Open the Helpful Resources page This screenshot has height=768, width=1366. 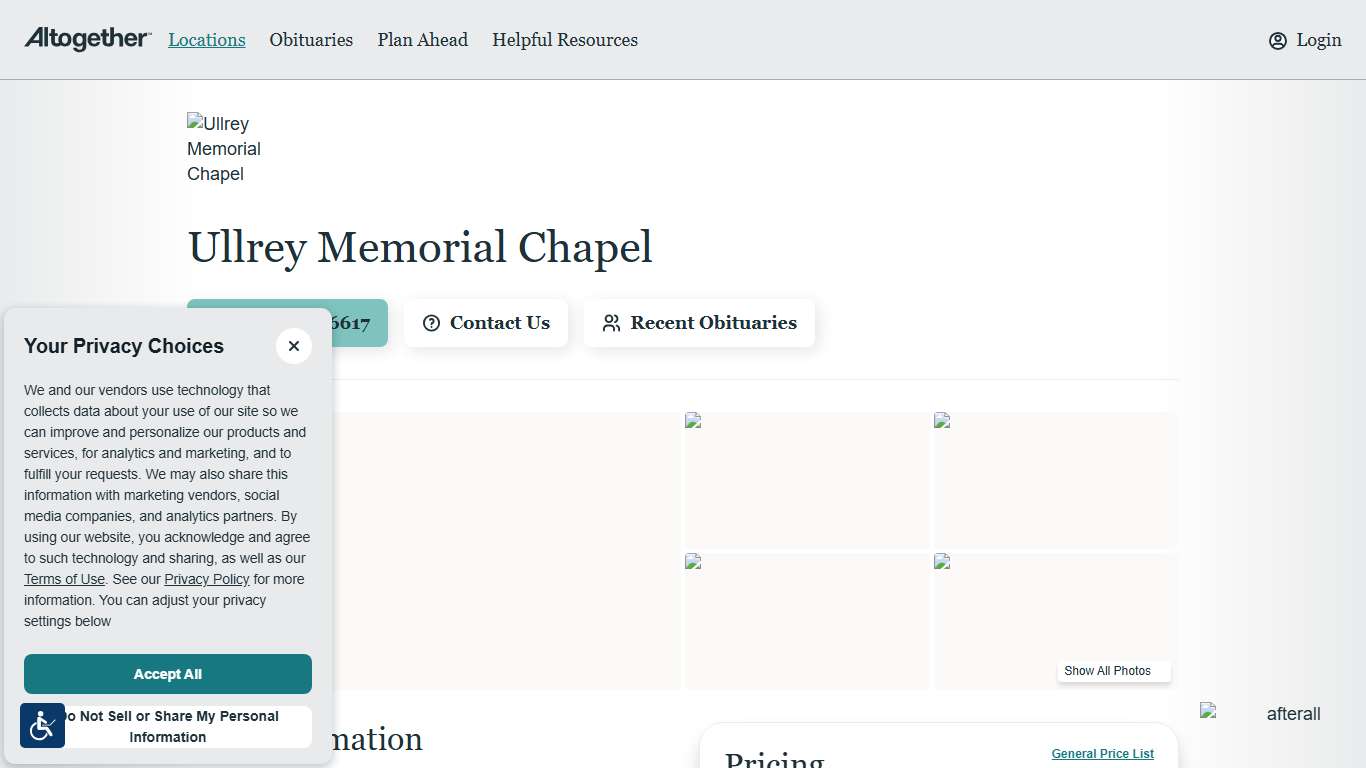[565, 40]
